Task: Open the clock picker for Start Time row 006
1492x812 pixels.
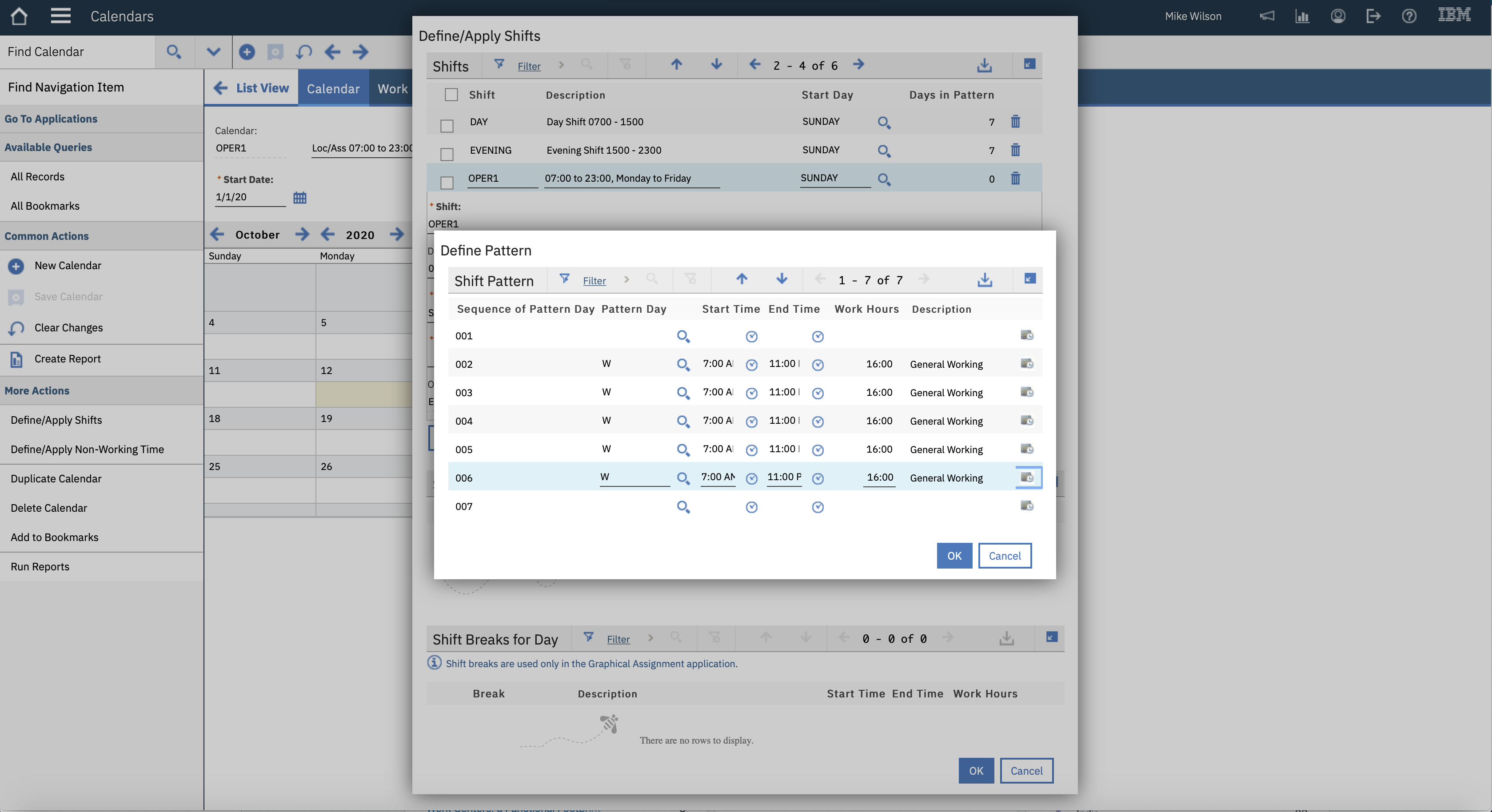Action: point(751,479)
